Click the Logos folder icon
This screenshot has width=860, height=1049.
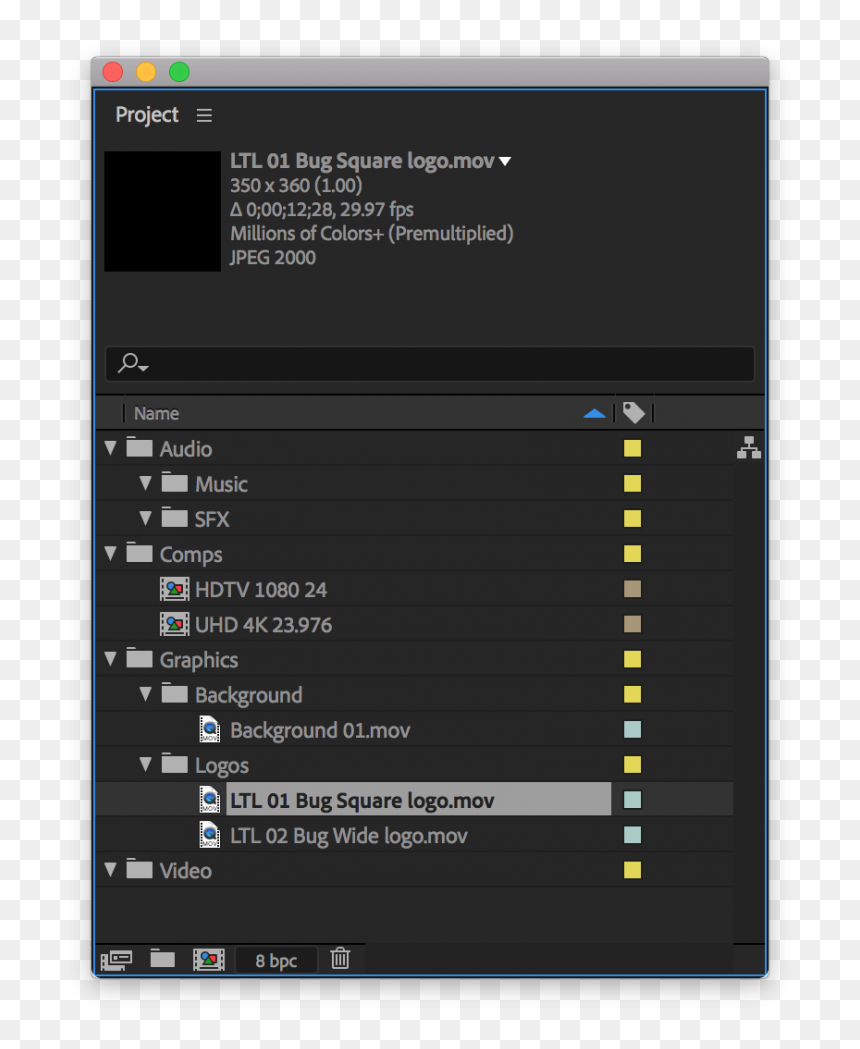click(175, 764)
